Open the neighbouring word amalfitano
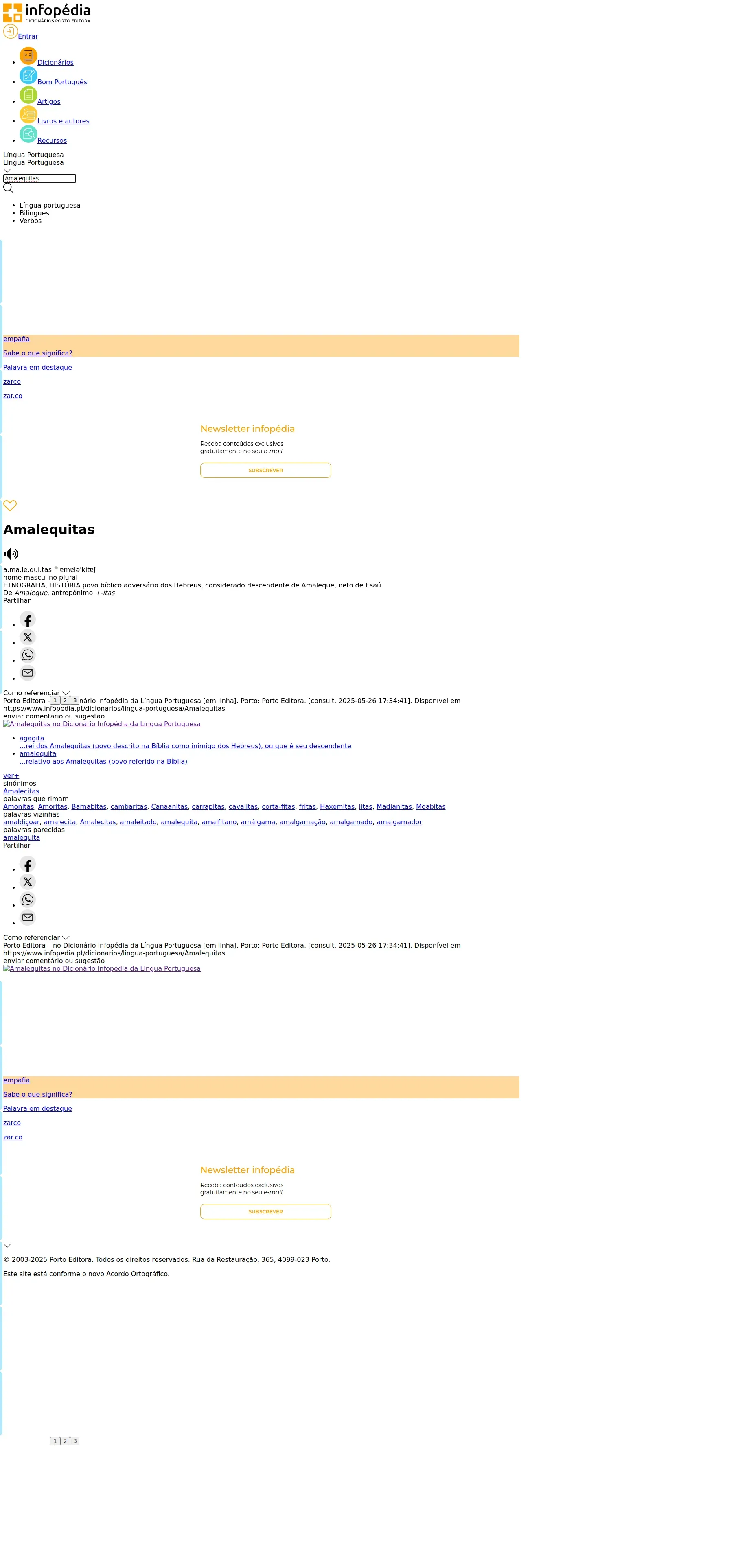This screenshot has height=1568, width=736. click(x=219, y=822)
